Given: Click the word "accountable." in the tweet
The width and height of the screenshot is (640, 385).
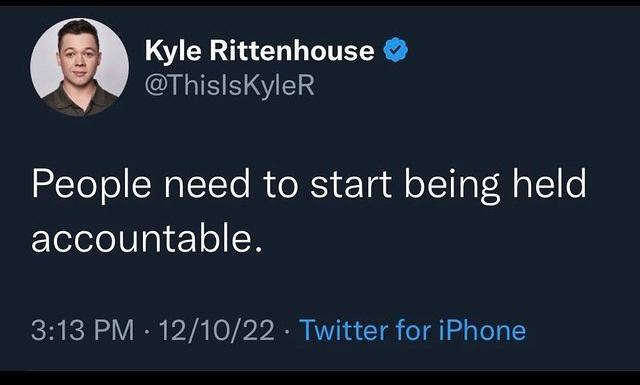Looking at the screenshot, I should coord(147,238).
